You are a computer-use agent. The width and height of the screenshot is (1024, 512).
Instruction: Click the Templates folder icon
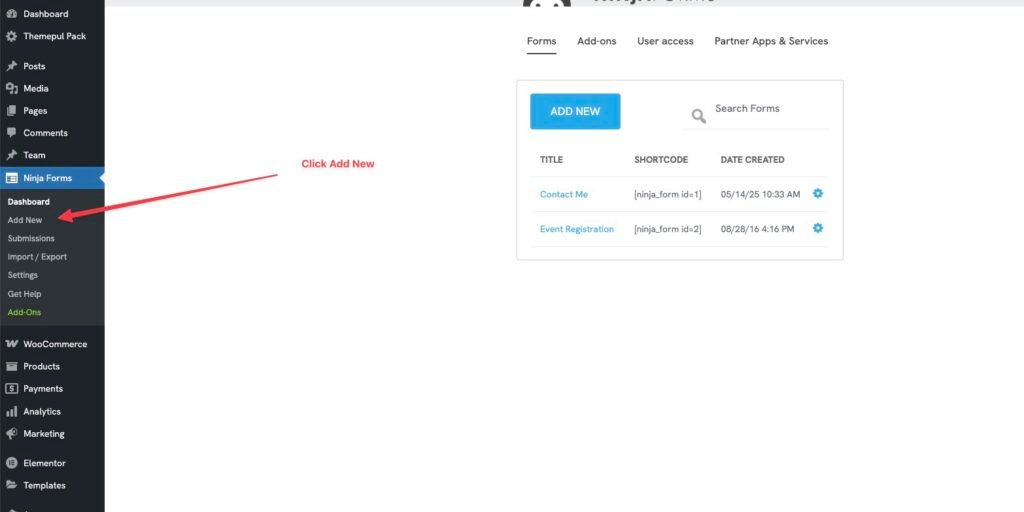11,485
